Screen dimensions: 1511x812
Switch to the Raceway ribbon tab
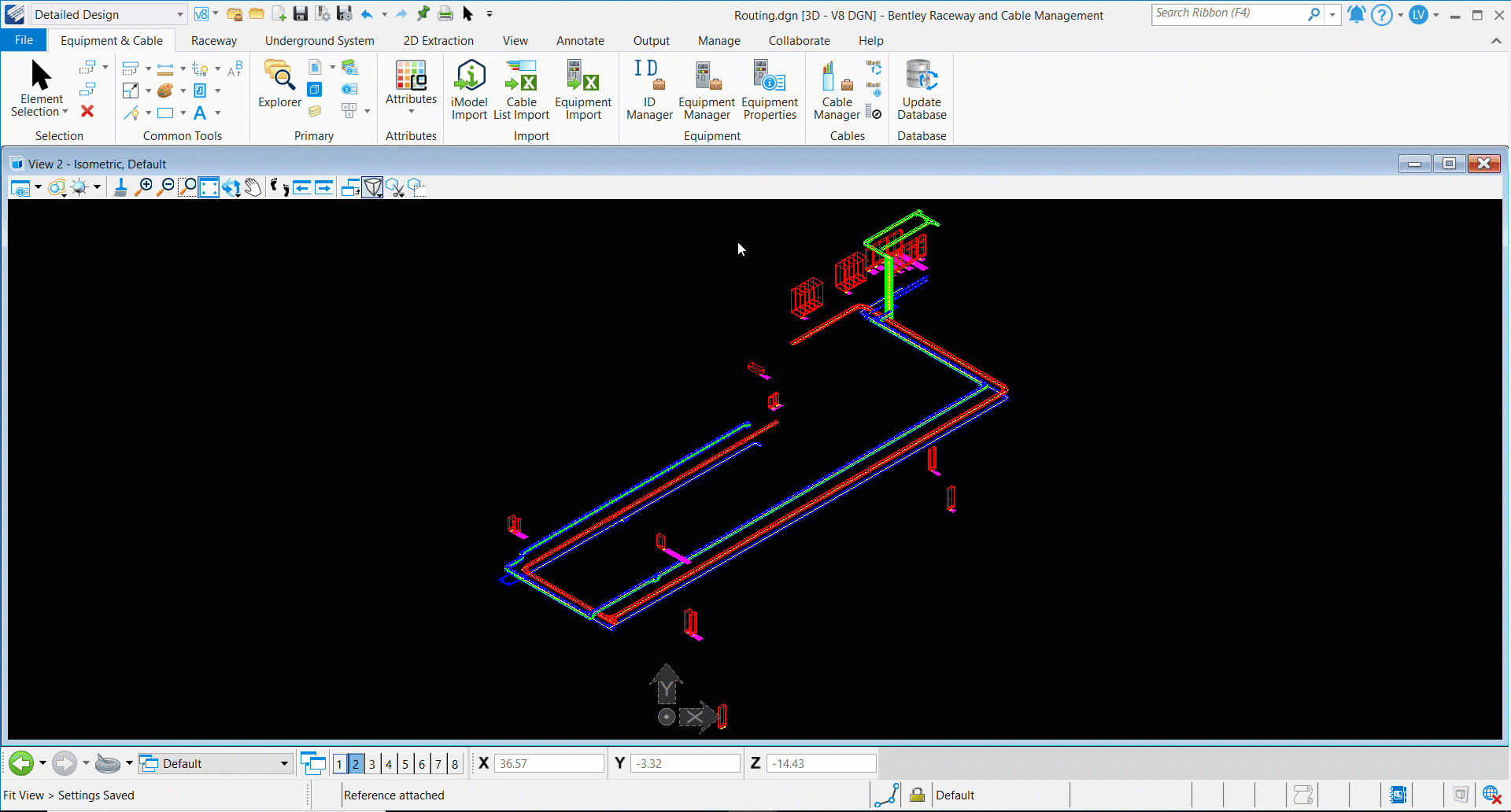tap(213, 41)
